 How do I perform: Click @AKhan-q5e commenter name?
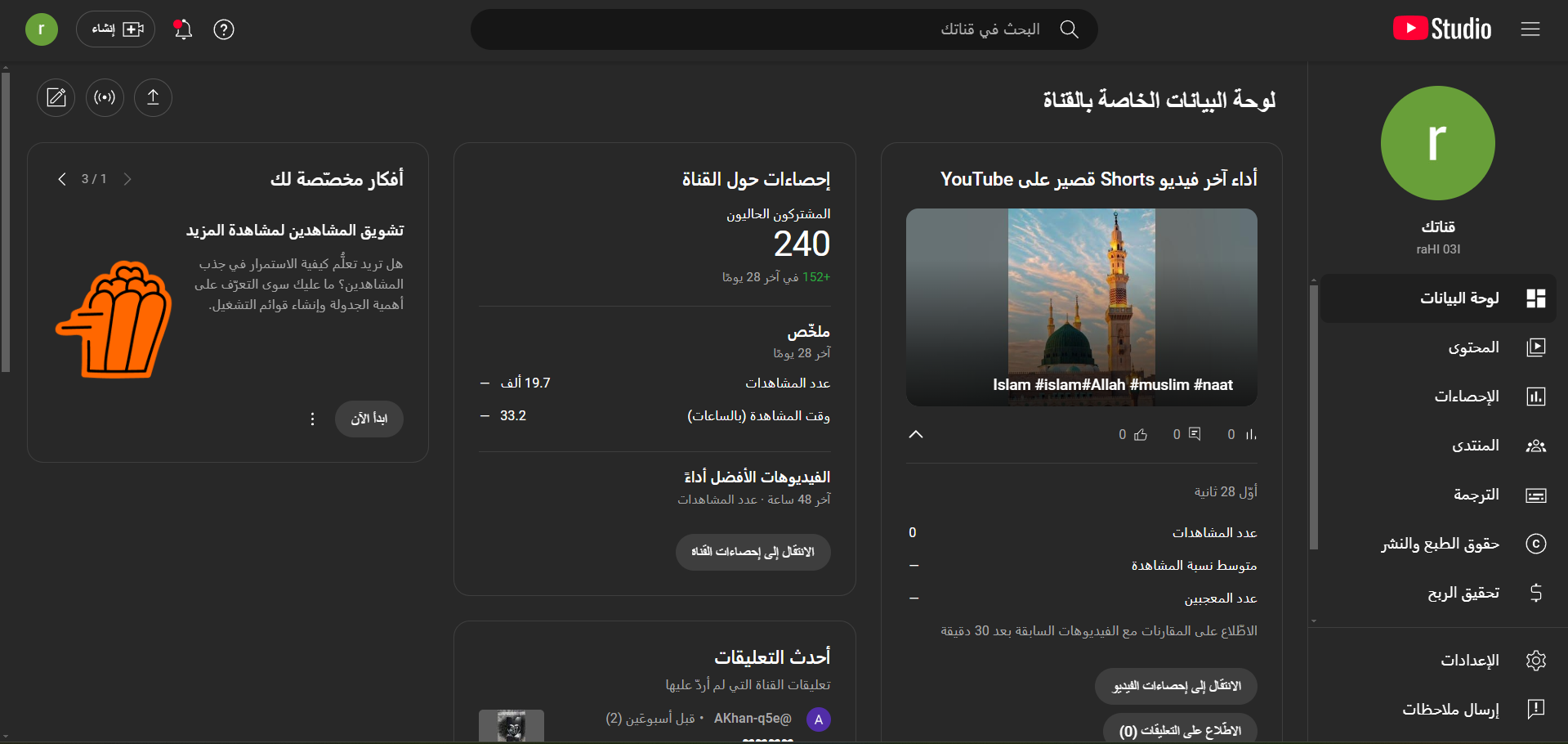(753, 718)
